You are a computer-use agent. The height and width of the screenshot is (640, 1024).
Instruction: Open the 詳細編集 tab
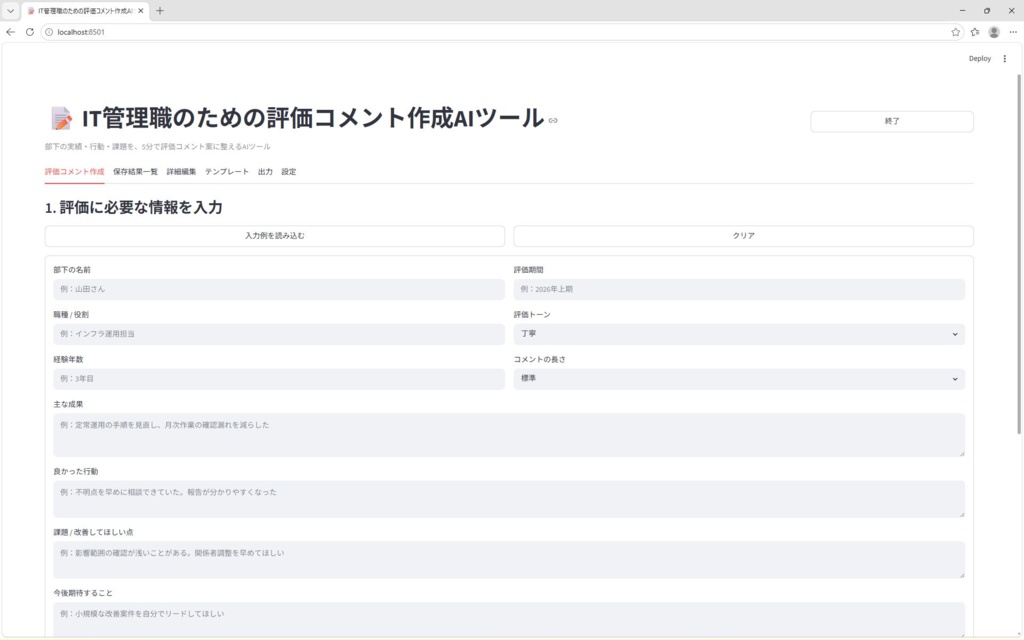coord(181,172)
